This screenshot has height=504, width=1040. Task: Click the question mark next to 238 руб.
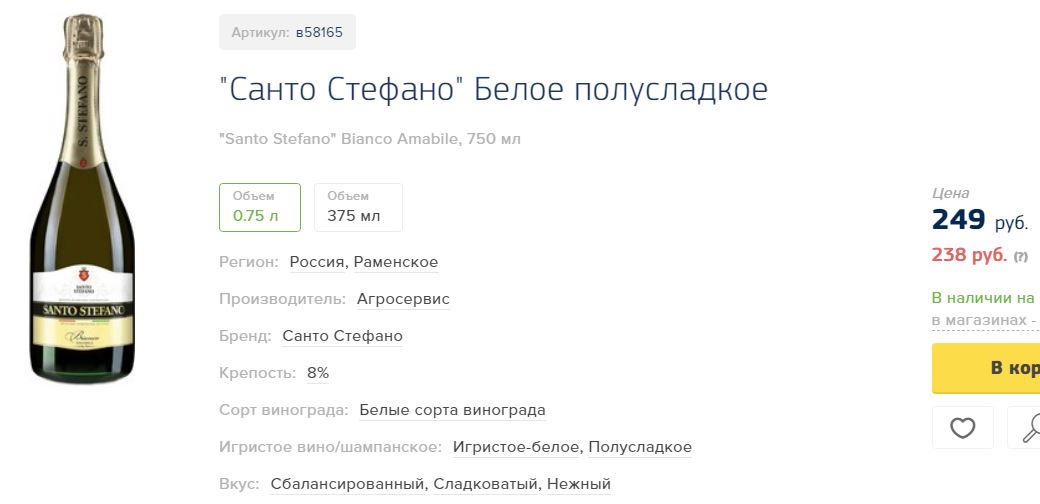click(x=1020, y=256)
